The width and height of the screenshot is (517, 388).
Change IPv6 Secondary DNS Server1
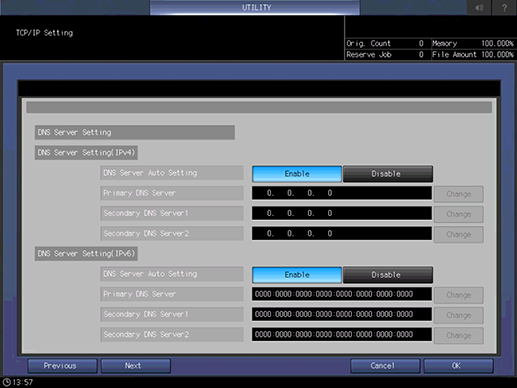pos(459,315)
